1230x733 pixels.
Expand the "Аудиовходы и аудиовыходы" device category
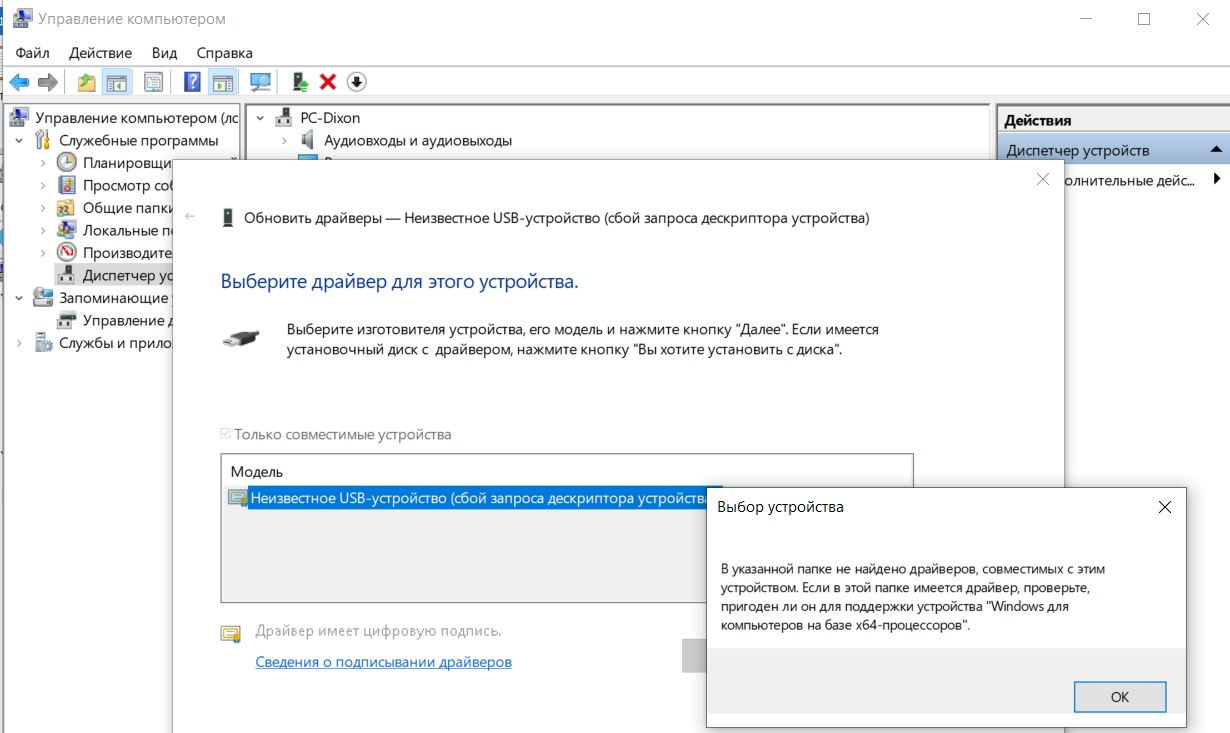click(x=284, y=141)
